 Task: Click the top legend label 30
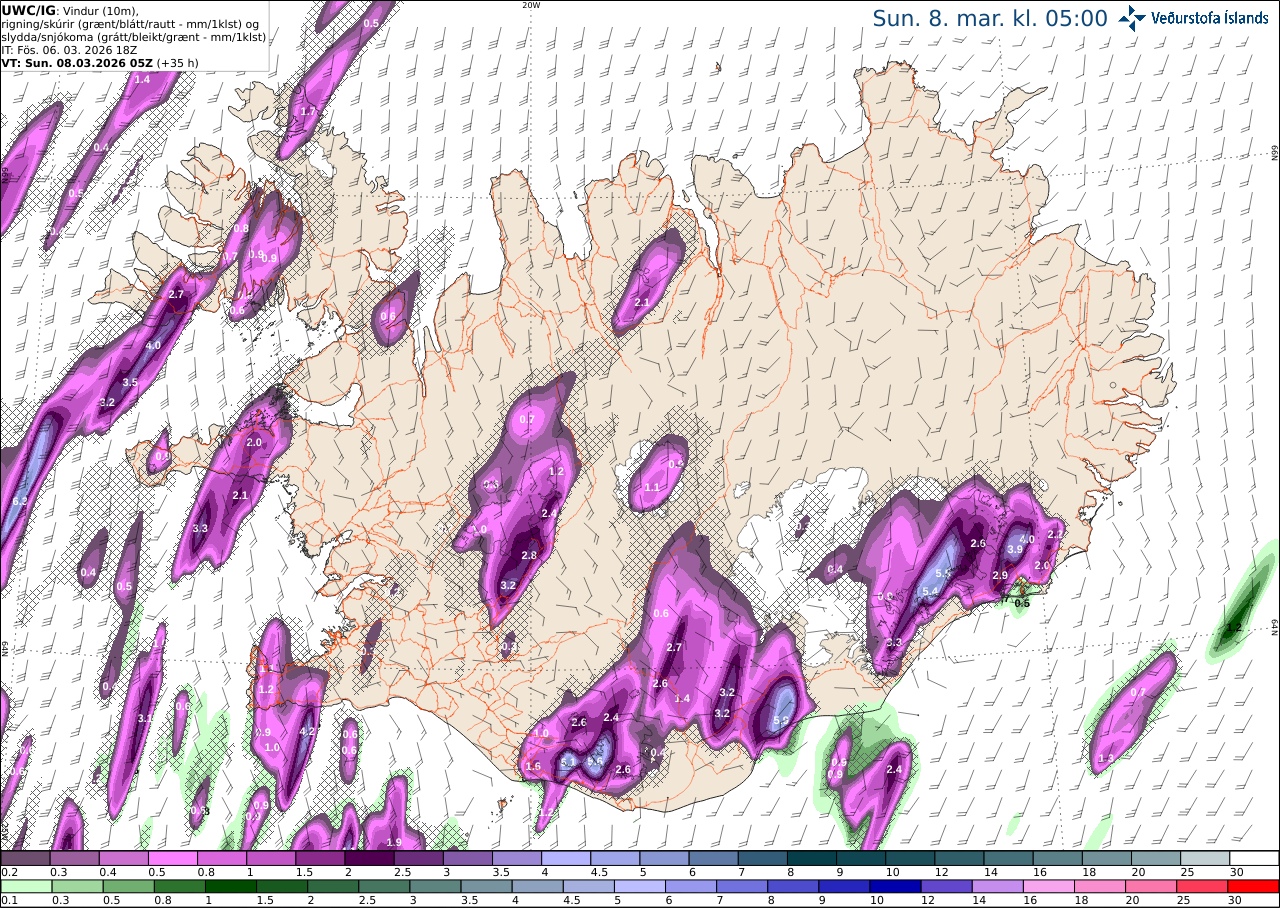pyautogui.click(x=1238, y=871)
